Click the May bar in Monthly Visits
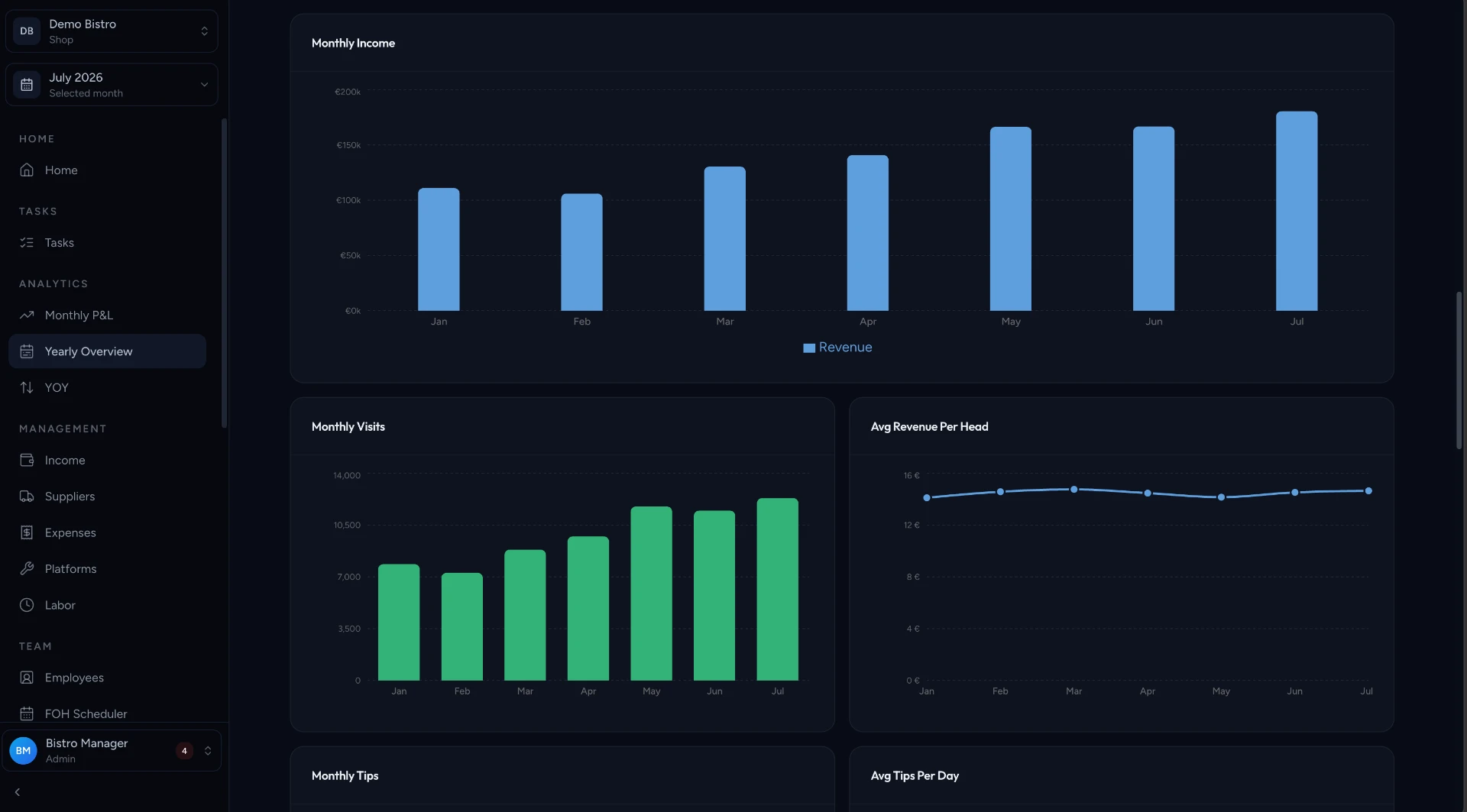1467x812 pixels. pyautogui.click(x=651, y=594)
